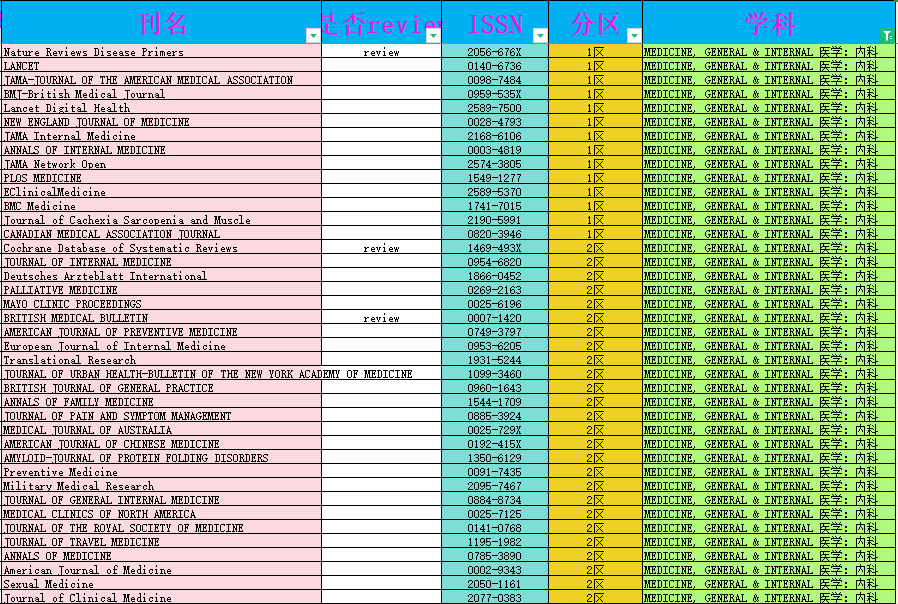Select the "MAYO CLINIC PROCEEDINGS" cell
Image resolution: width=898 pixels, height=604 pixels.
click(x=162, y=304)
